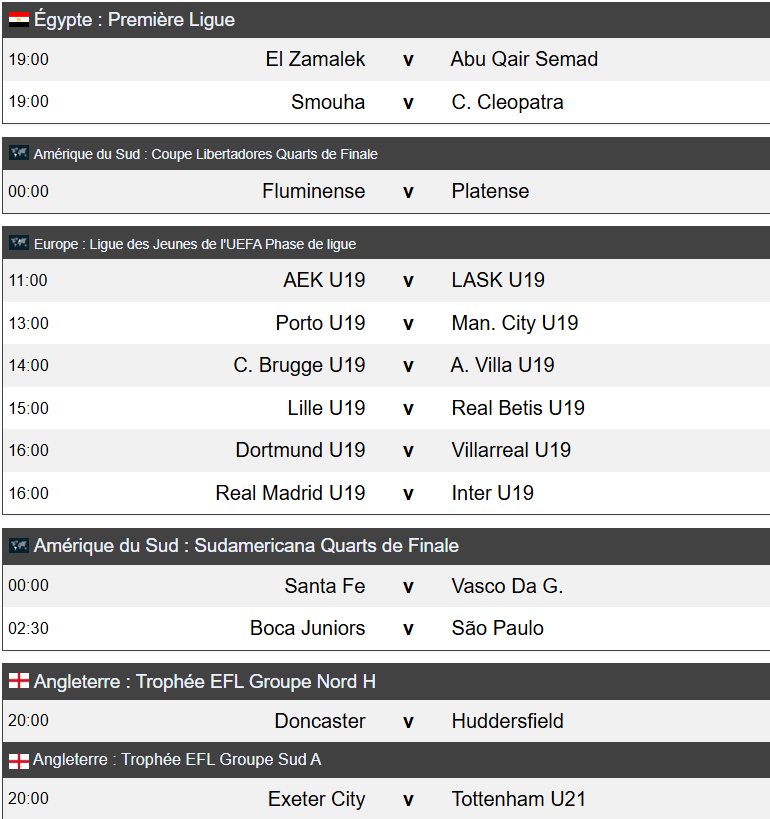Viewport: 770px width, 819px height.
Task: Open Fluminense v Platense fixture
Action: [386, 191]
